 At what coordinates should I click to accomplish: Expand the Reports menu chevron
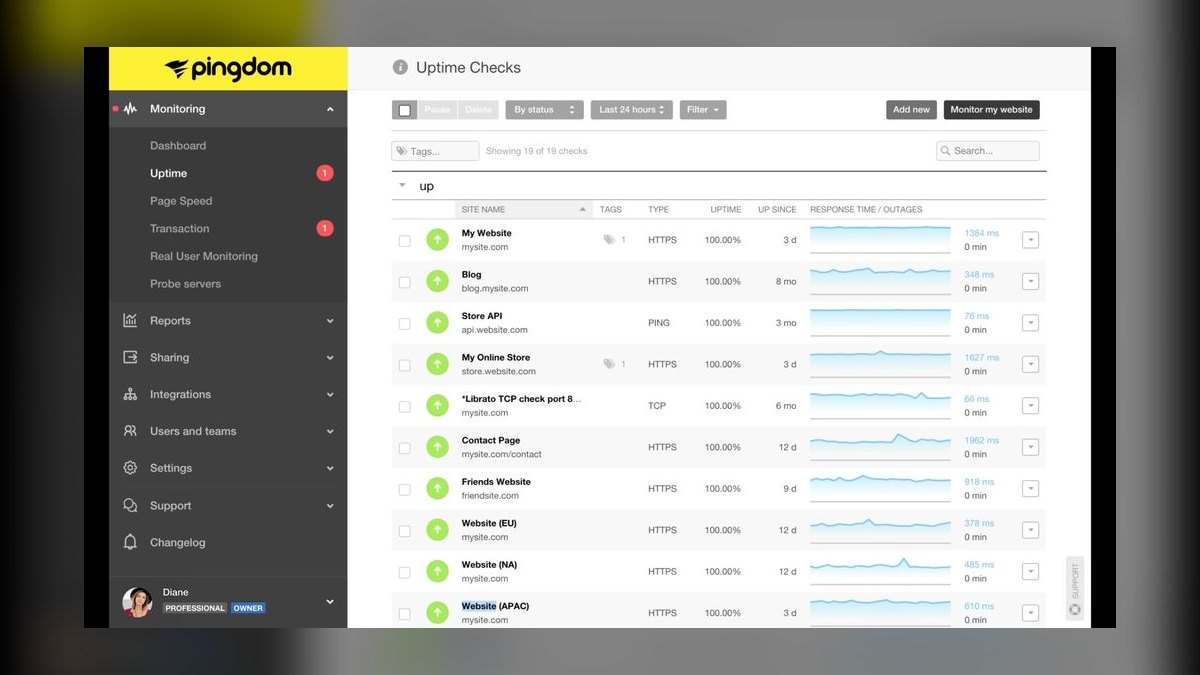tap(330, 321)
